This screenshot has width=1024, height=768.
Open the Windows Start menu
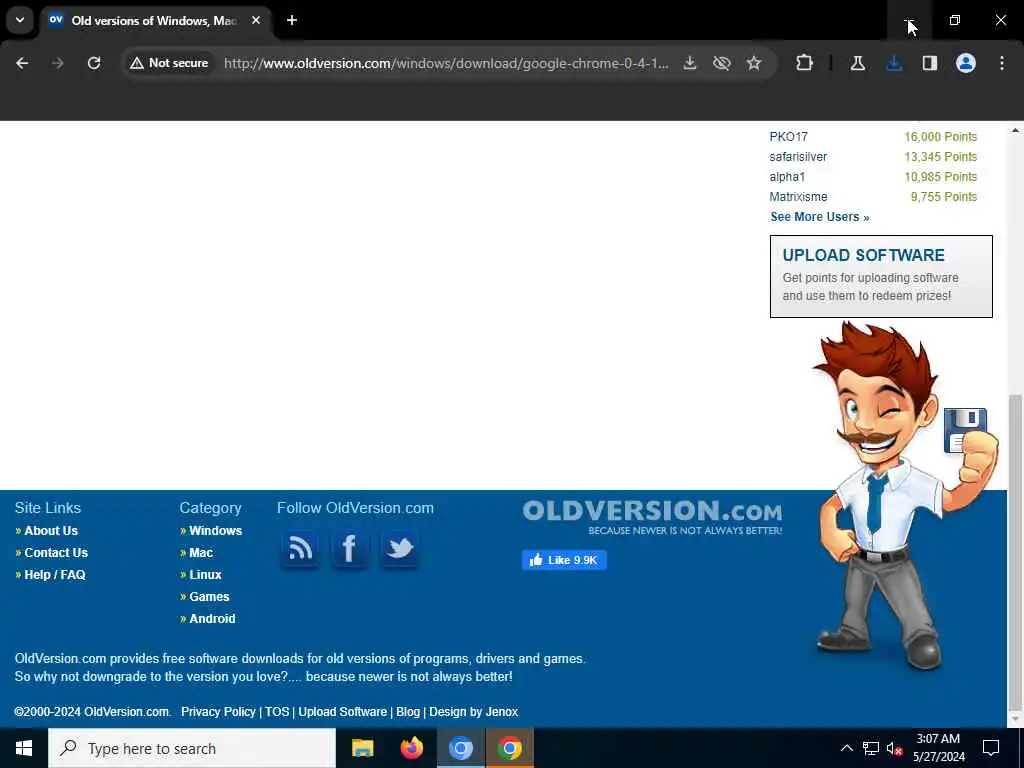pyautogui.click(x=24, y=748)
